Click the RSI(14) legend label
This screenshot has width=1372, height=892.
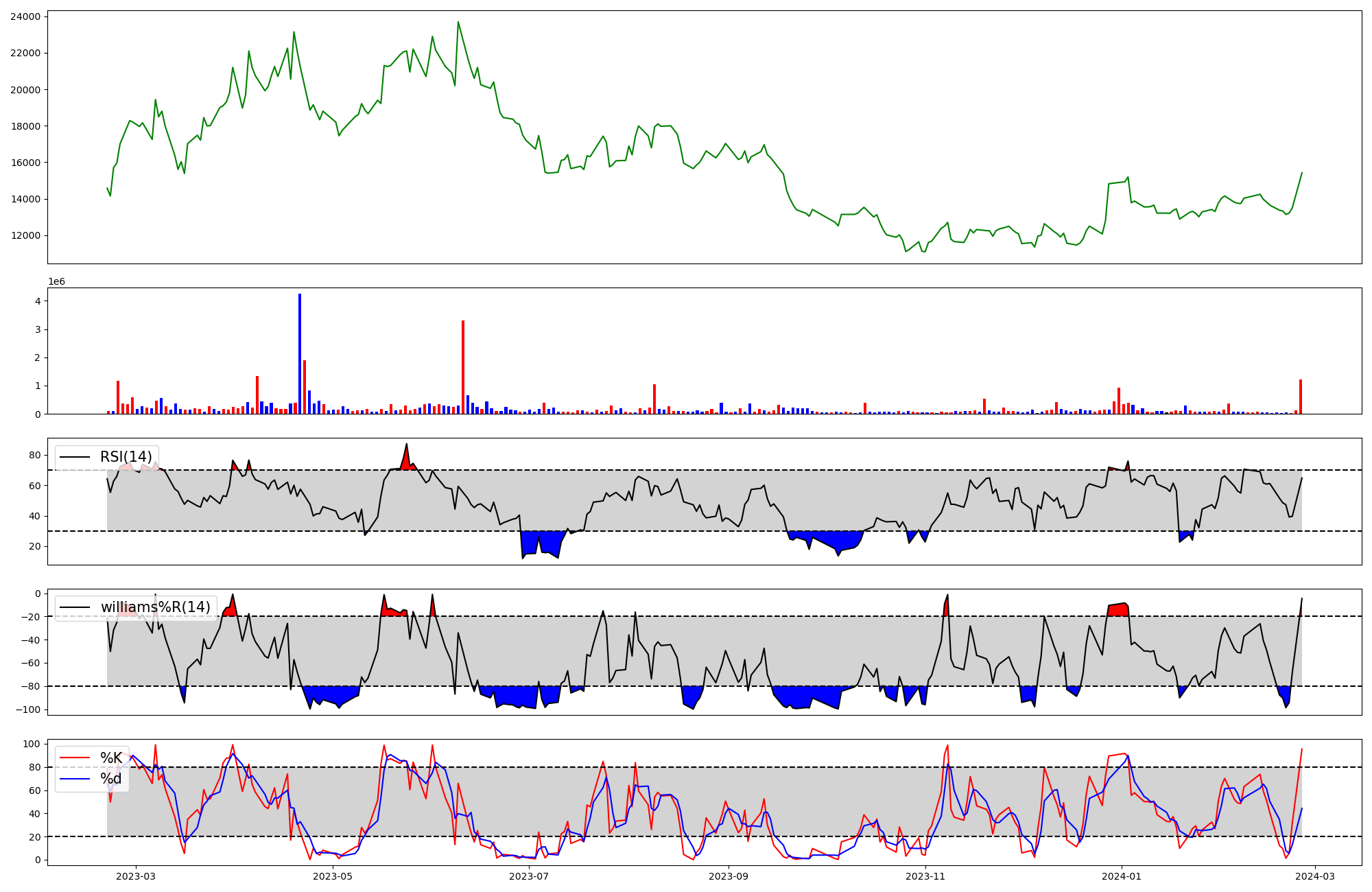tap(126, 457)
